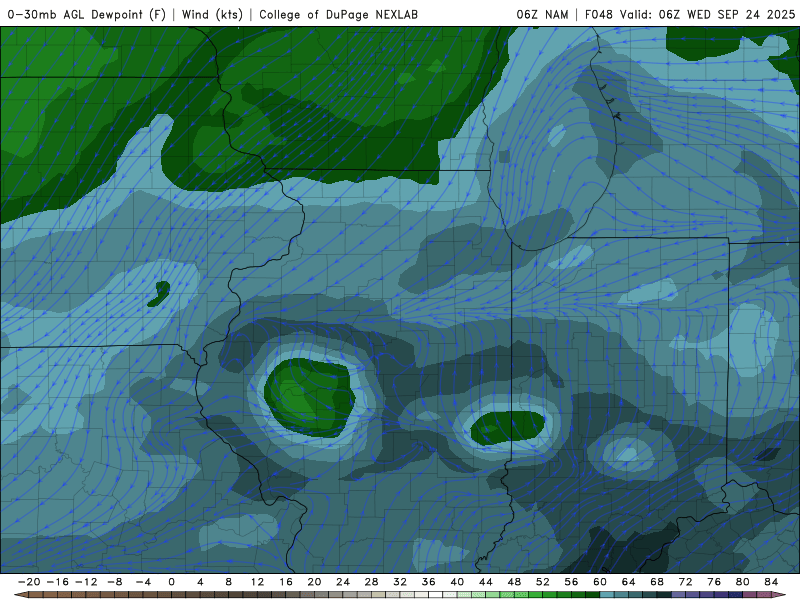
Task: Click the 48 value on the color scale
Action: tap(514, 582)
